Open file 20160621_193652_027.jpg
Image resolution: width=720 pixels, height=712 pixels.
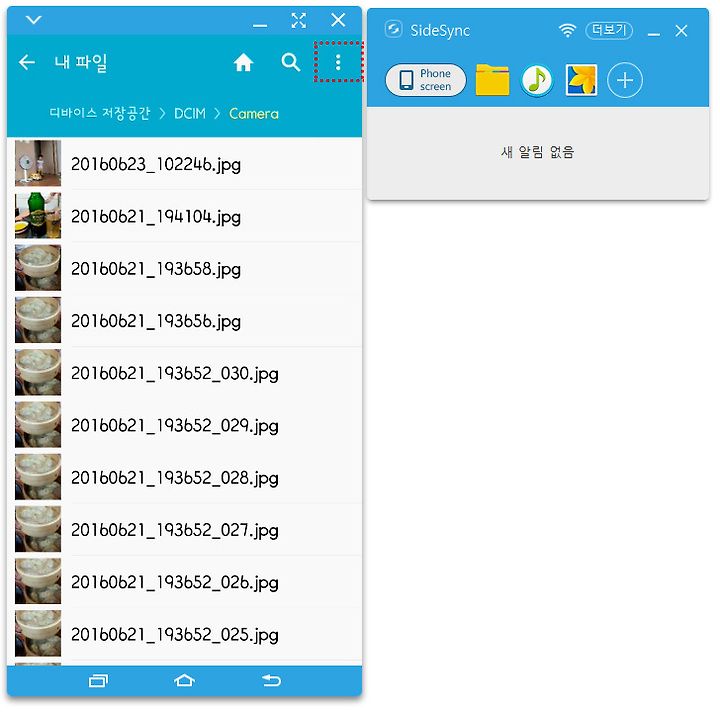[x=184, y=530]
